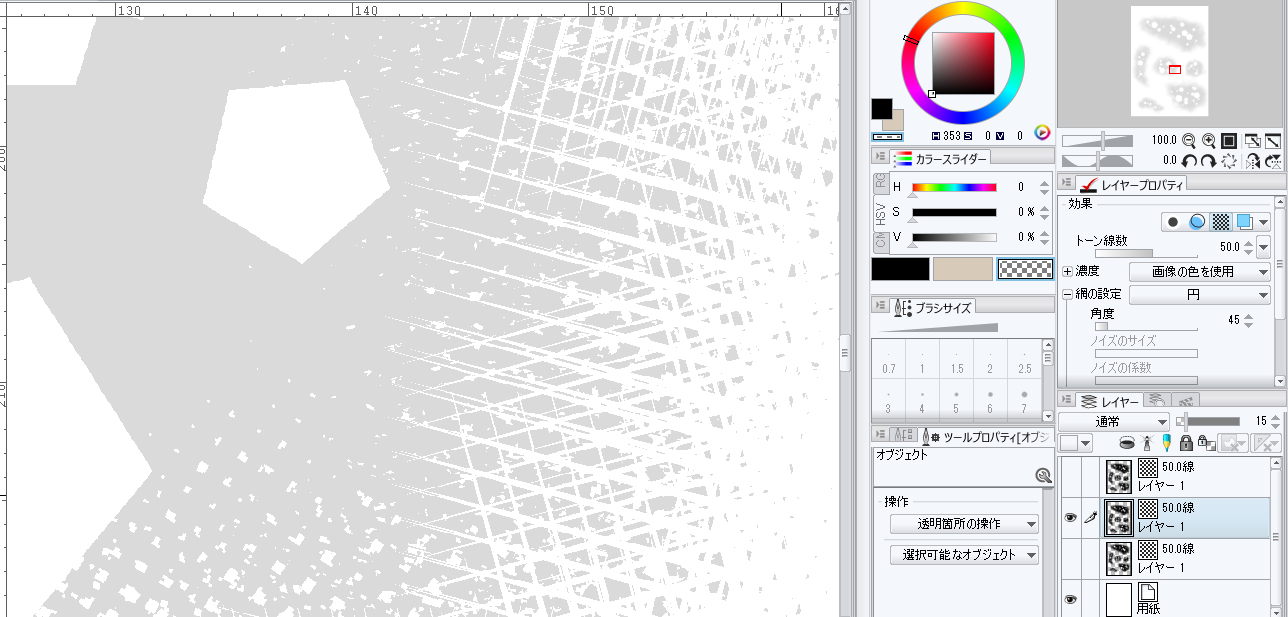Screen dimensions: 1288x617
Task: Rotate the canvas right in the Navigator
Action: pos(1209,160)
